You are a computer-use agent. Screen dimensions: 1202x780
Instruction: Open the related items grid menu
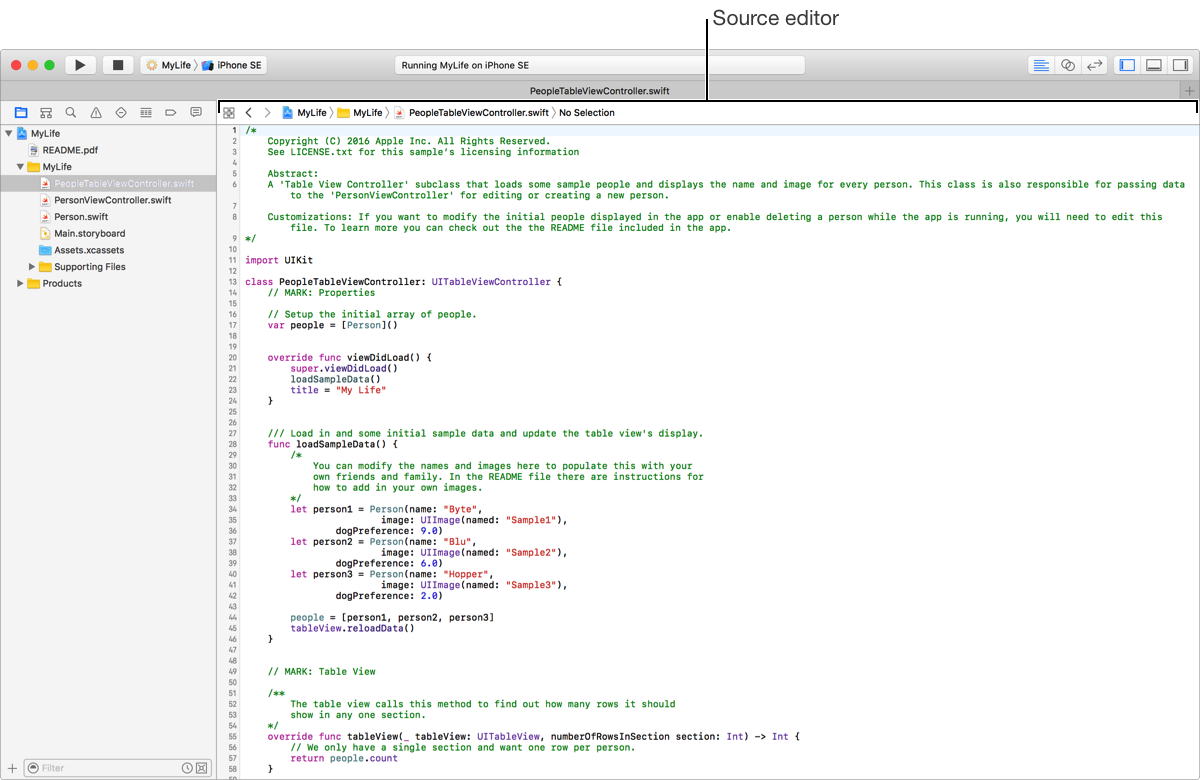point(229,113)
